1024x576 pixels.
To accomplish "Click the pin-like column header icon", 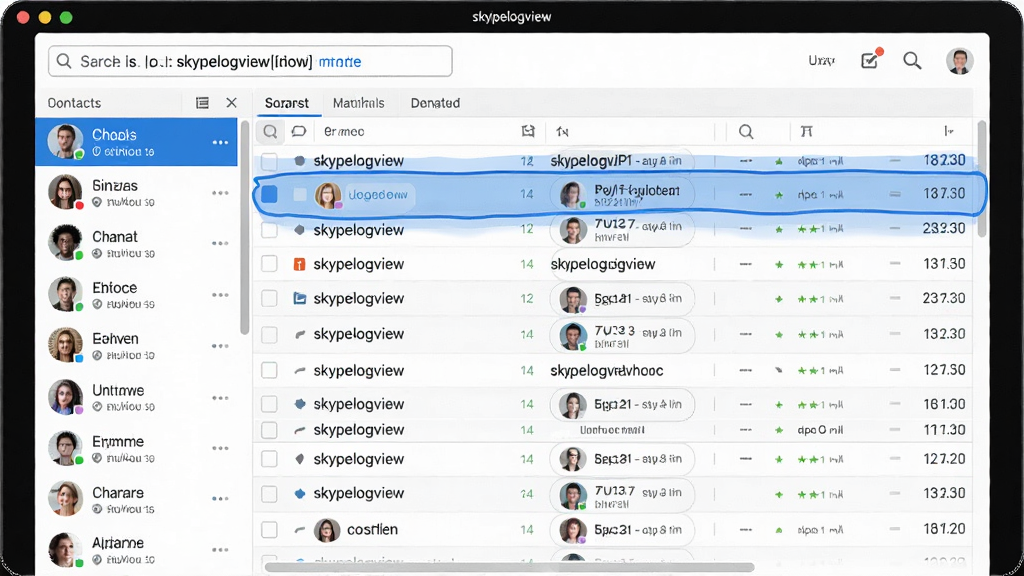I will [x=807, y=132].
